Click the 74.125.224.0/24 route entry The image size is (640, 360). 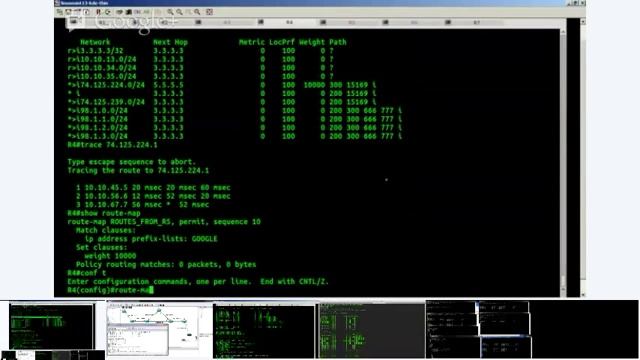tap(222, 85)
